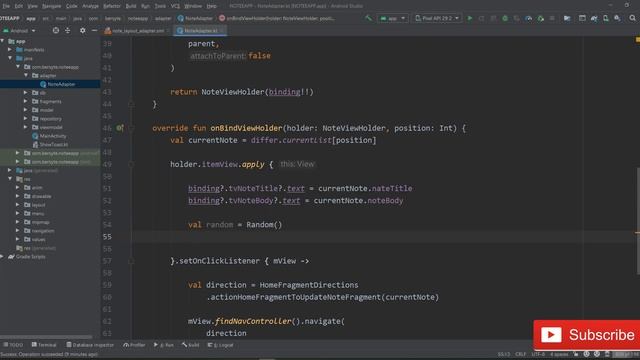Click the project panel horizontal scrollbar
The width and height of the screenshot is (640, 360).
tap(46, 337)
